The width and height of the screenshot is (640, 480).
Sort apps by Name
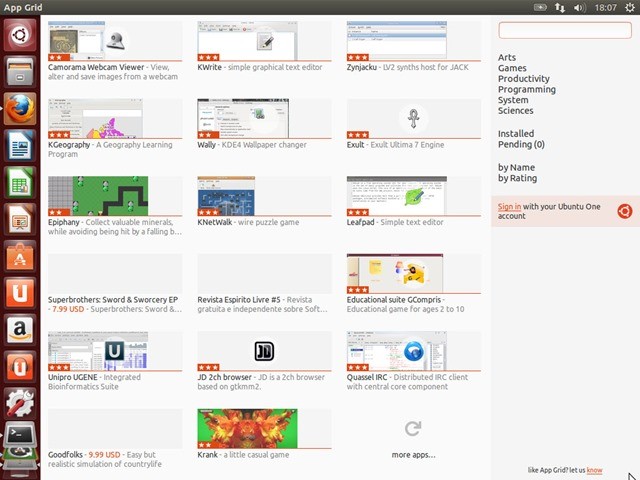[516, 167]
